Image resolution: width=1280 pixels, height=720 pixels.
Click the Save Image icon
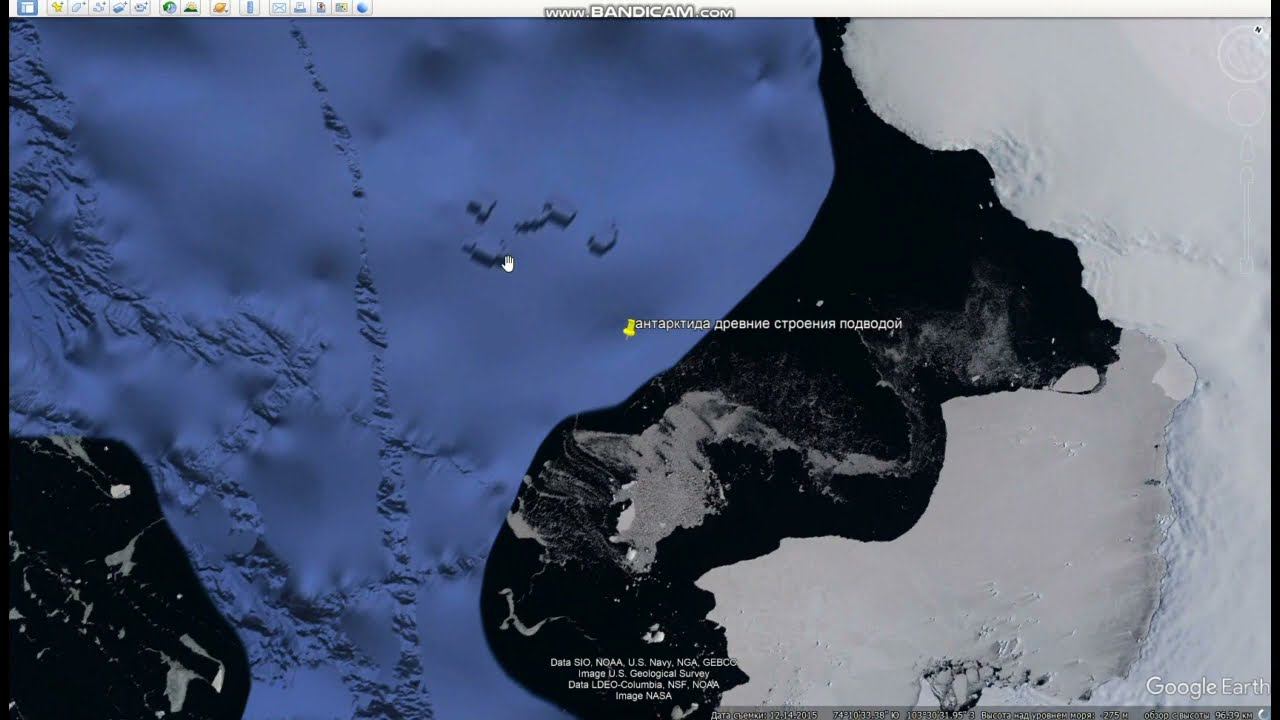pos(321,7)
